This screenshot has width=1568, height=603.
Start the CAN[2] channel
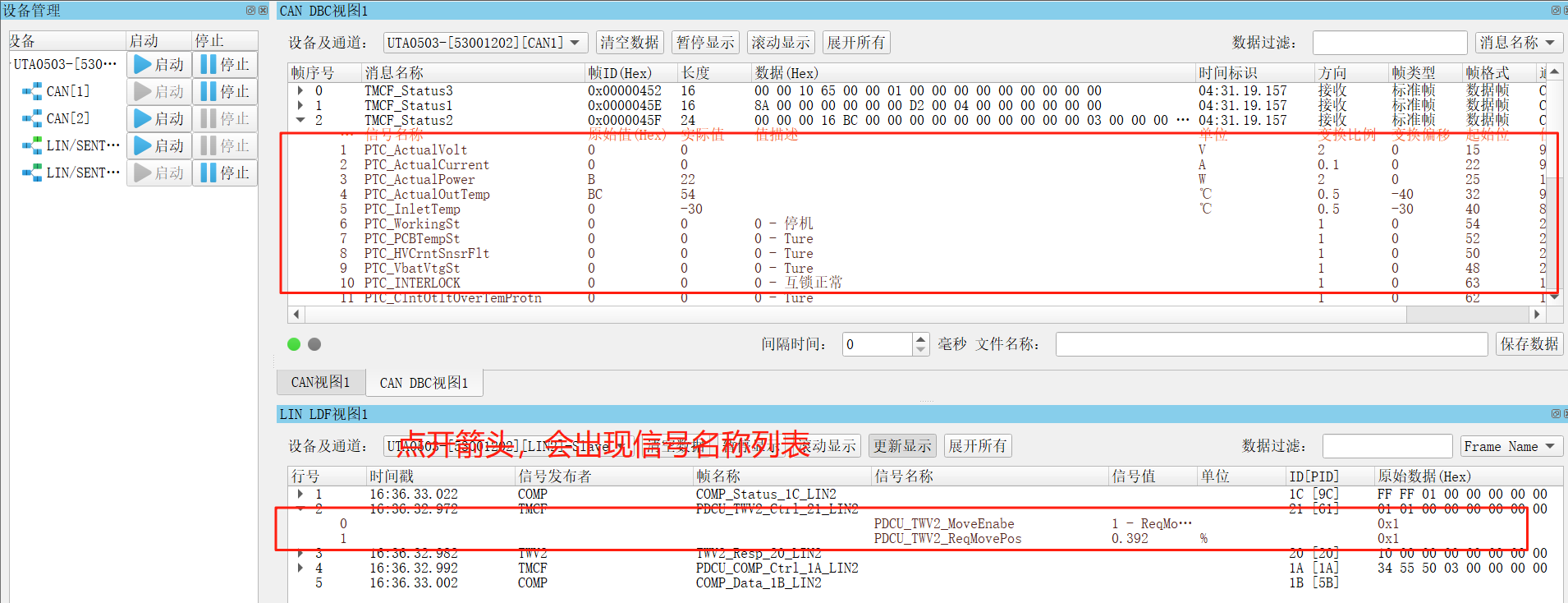point(159,118)
